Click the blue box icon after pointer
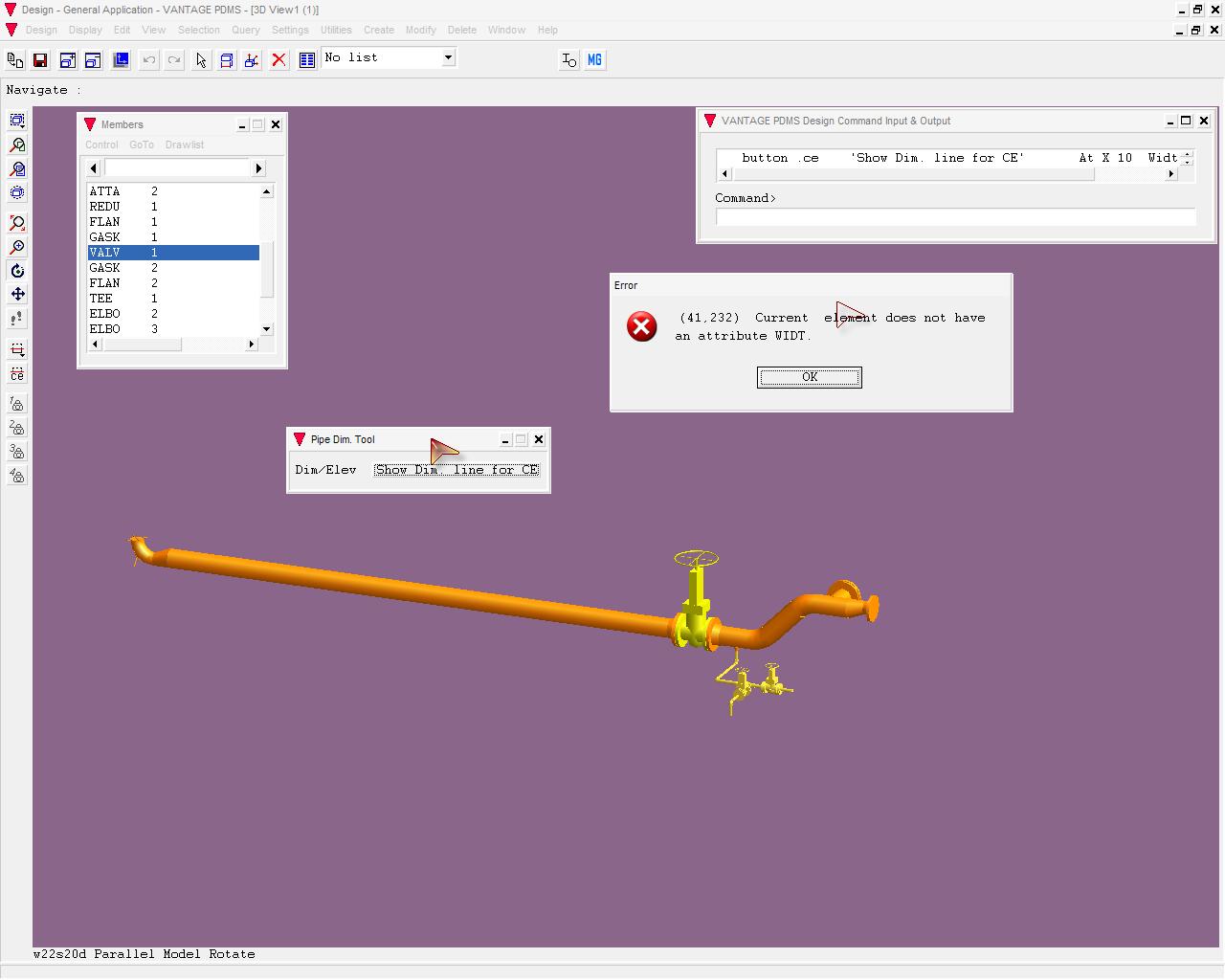 (227, 60)
